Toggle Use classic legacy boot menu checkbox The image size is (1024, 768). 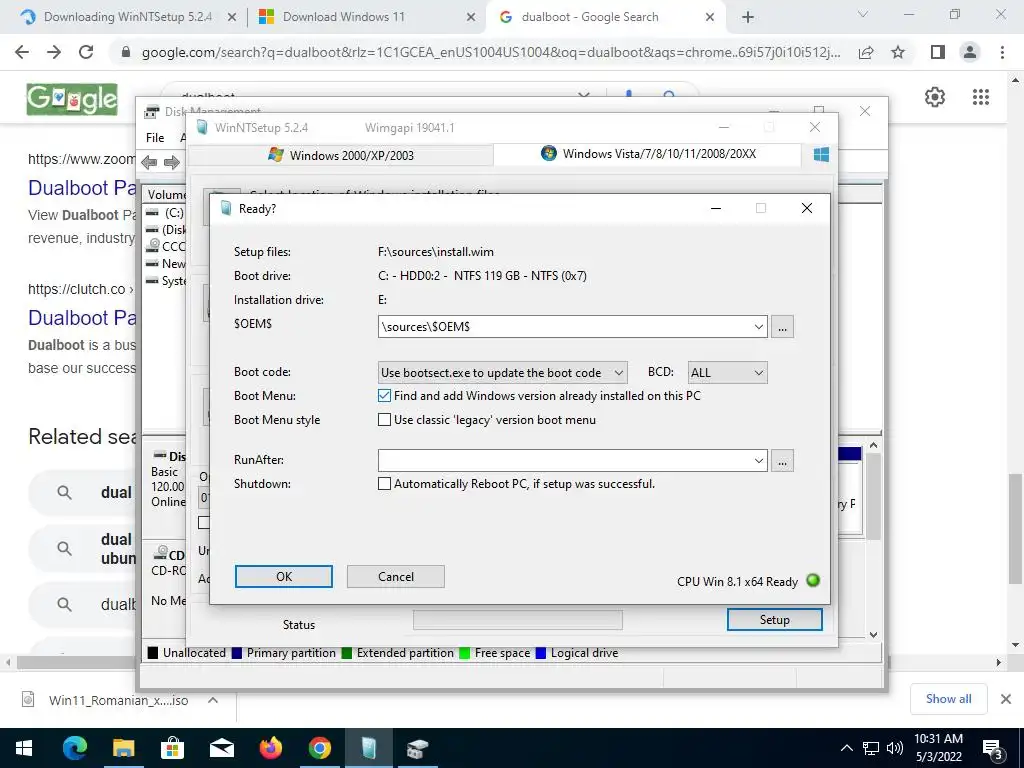[385, 420]
